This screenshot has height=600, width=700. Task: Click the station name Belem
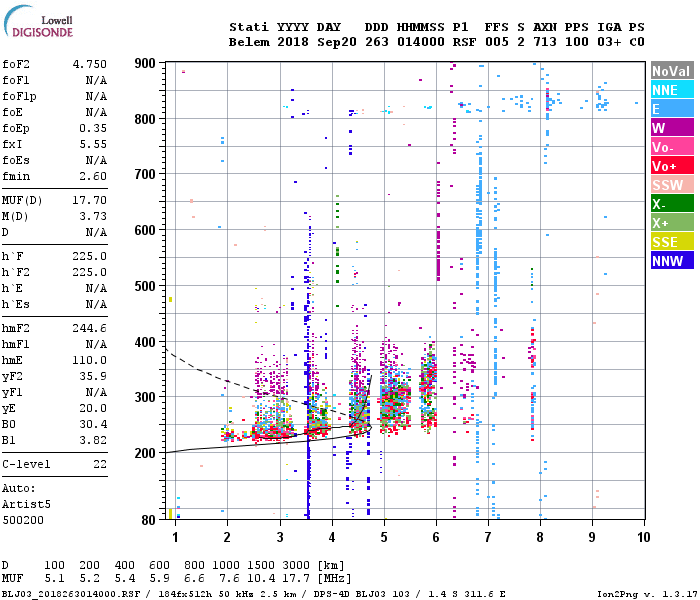click(x=249, y=42)
